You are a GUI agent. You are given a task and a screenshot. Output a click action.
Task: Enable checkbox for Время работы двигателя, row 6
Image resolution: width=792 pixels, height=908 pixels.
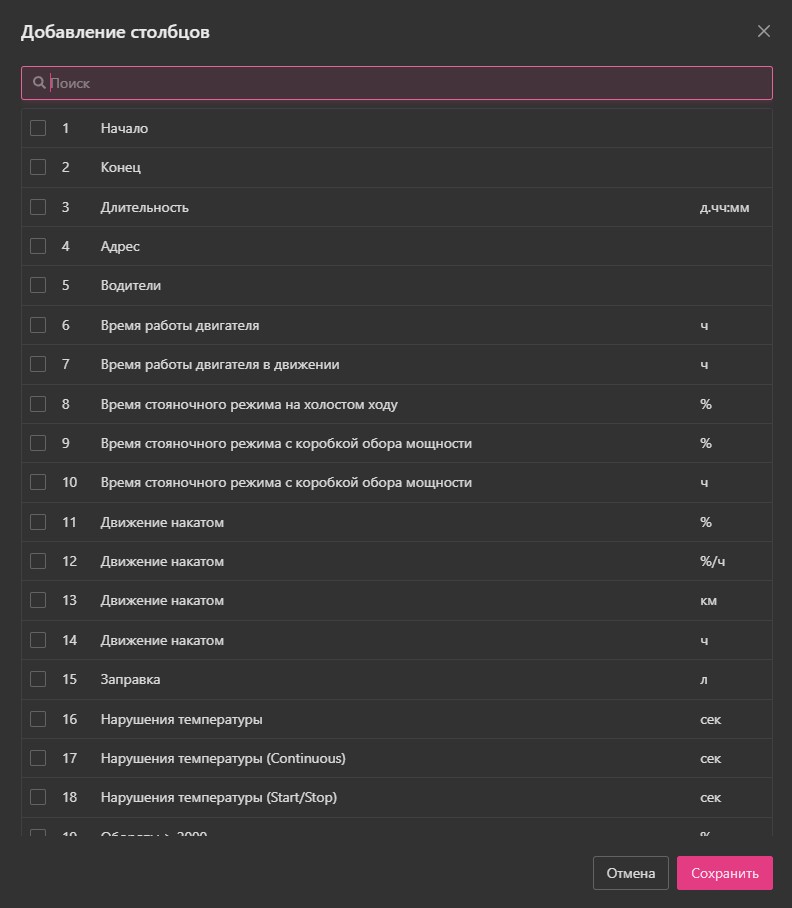tap(38, 325)
